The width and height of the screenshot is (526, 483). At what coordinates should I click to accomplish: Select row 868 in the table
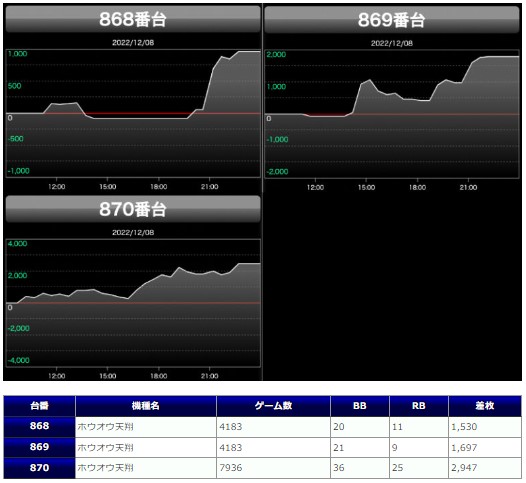[x=263, y=427]
